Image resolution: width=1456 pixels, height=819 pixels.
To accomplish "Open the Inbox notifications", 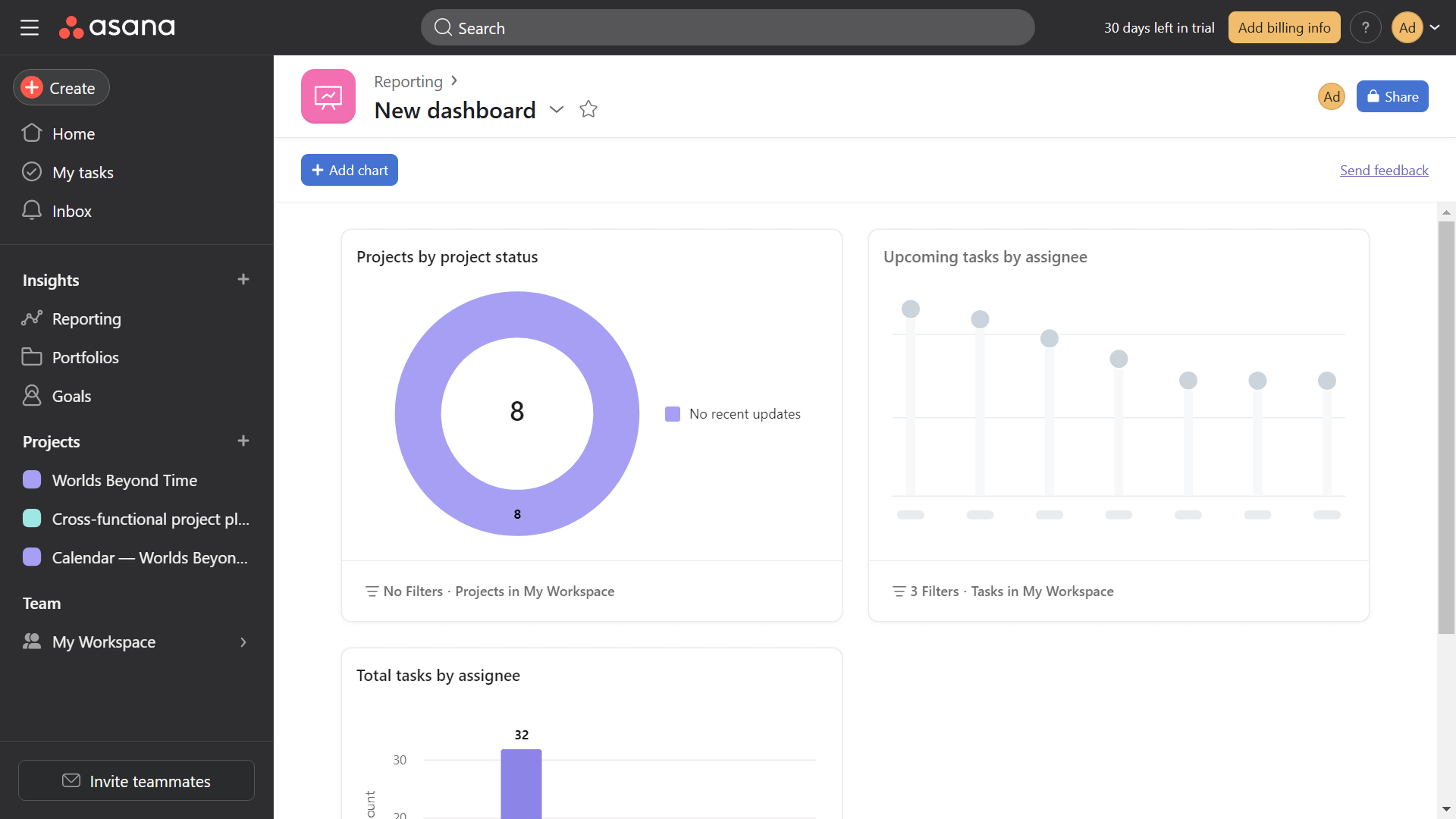I will pos(72,211).
